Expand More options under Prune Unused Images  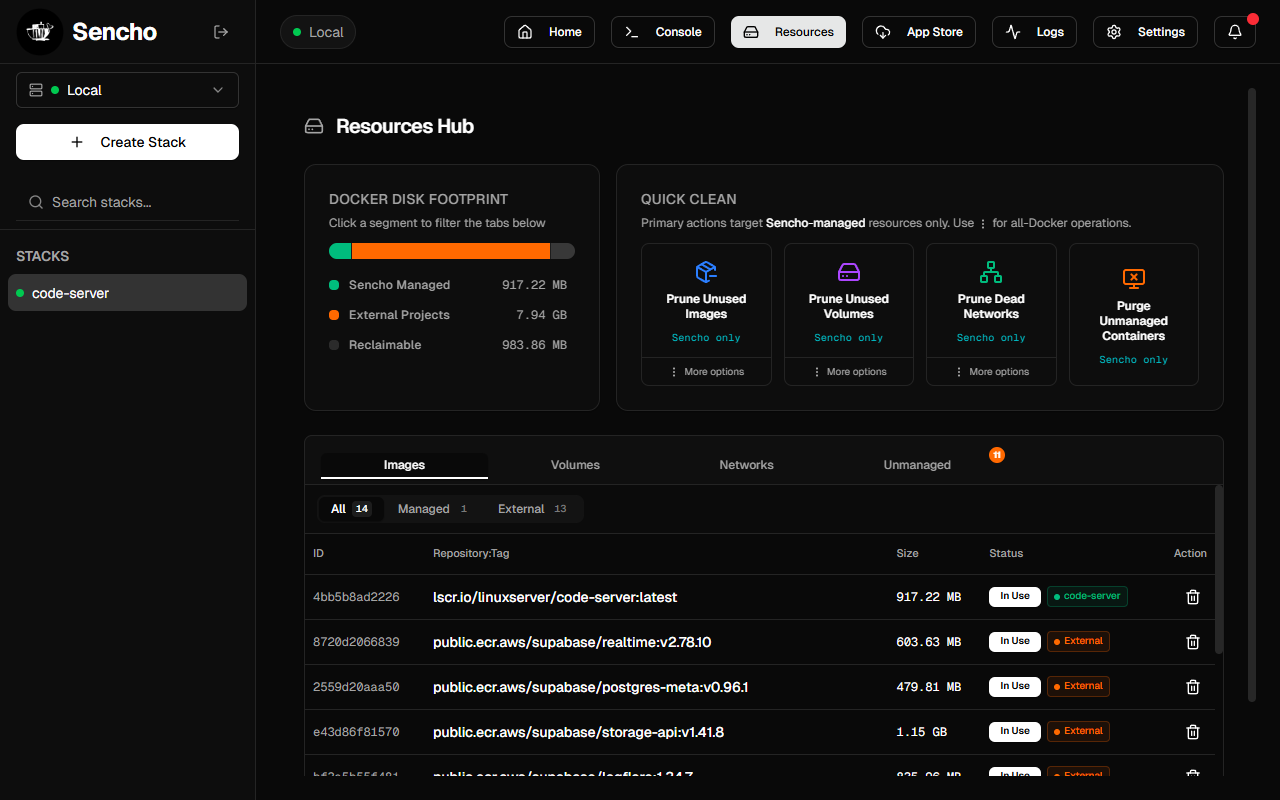(706, 372)
